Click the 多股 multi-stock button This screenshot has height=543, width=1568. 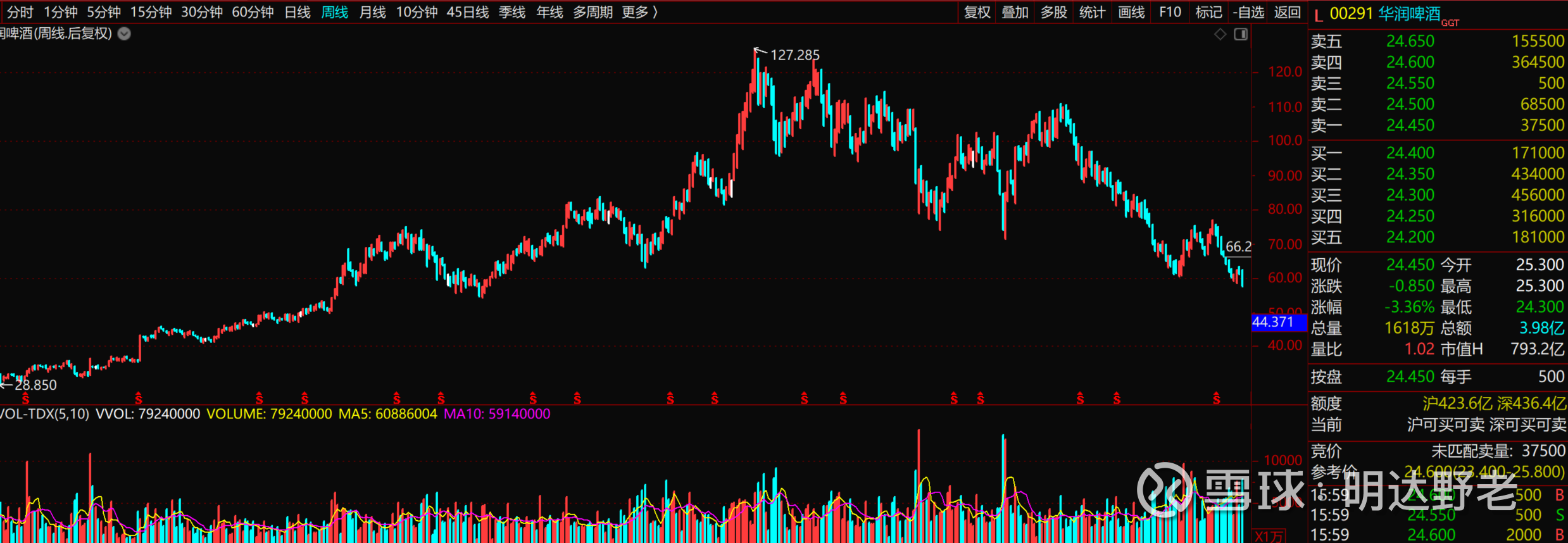[1054, 12]
